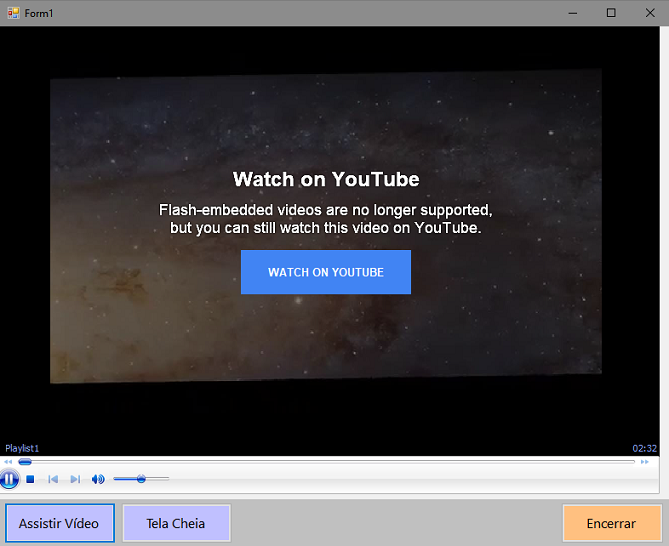Click the seek bar track midpoint
Screen dimensions: 669x546
pos(326,462)
